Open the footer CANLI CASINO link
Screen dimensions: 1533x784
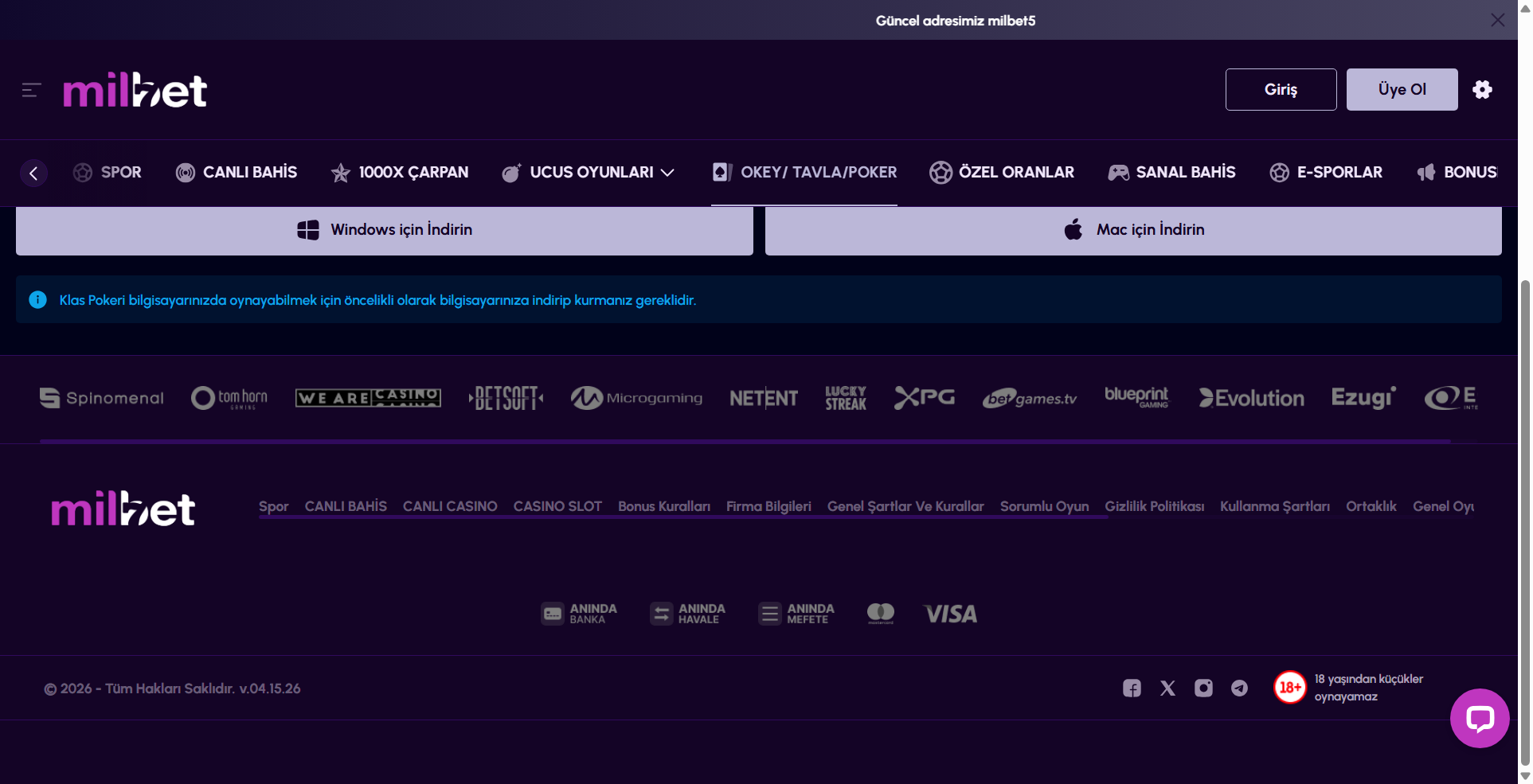point(450,506)
